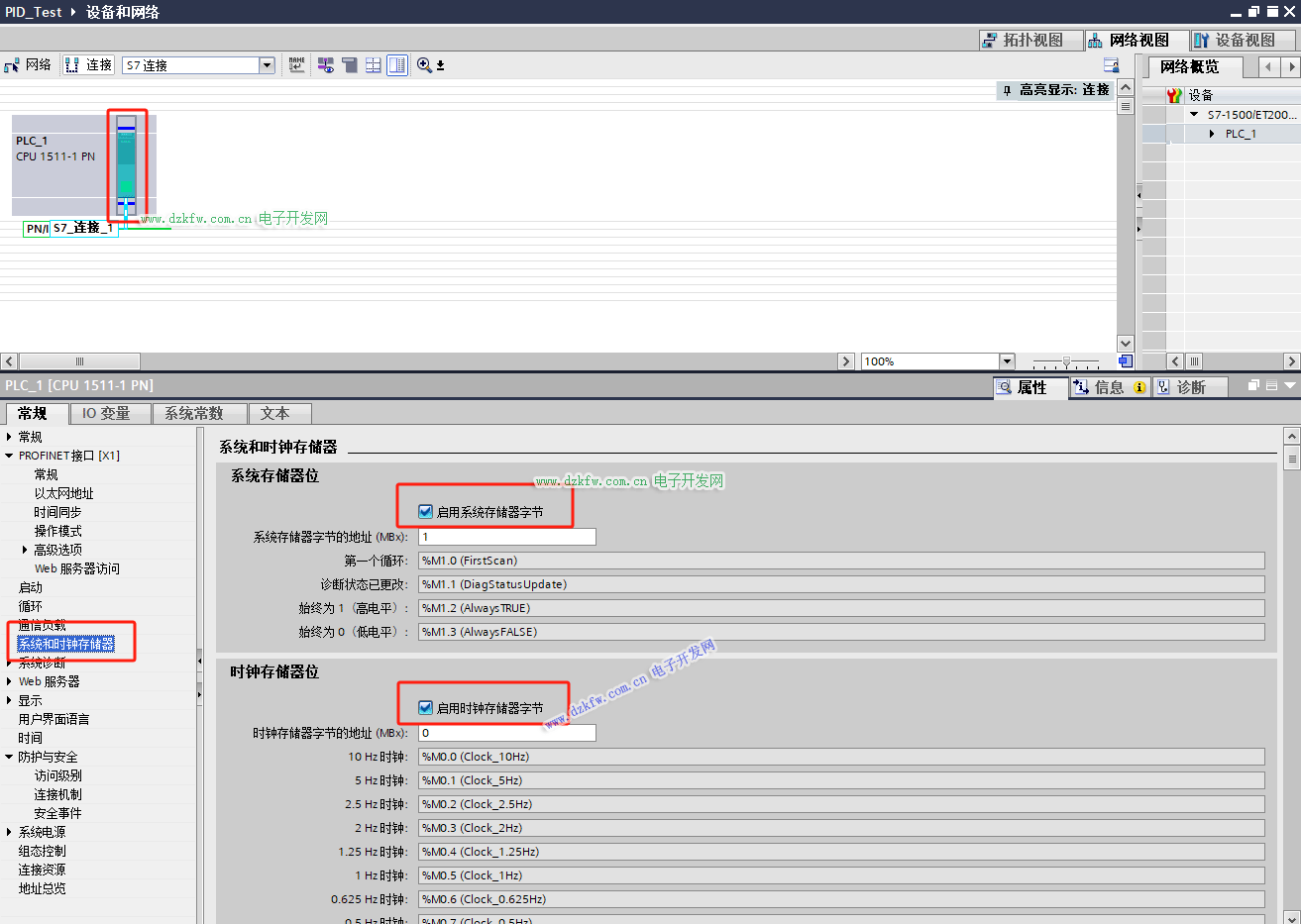Screen dimensions: 1301x924
Task: Select 系统和时钟存储器 in the tree
Action: 65,644
